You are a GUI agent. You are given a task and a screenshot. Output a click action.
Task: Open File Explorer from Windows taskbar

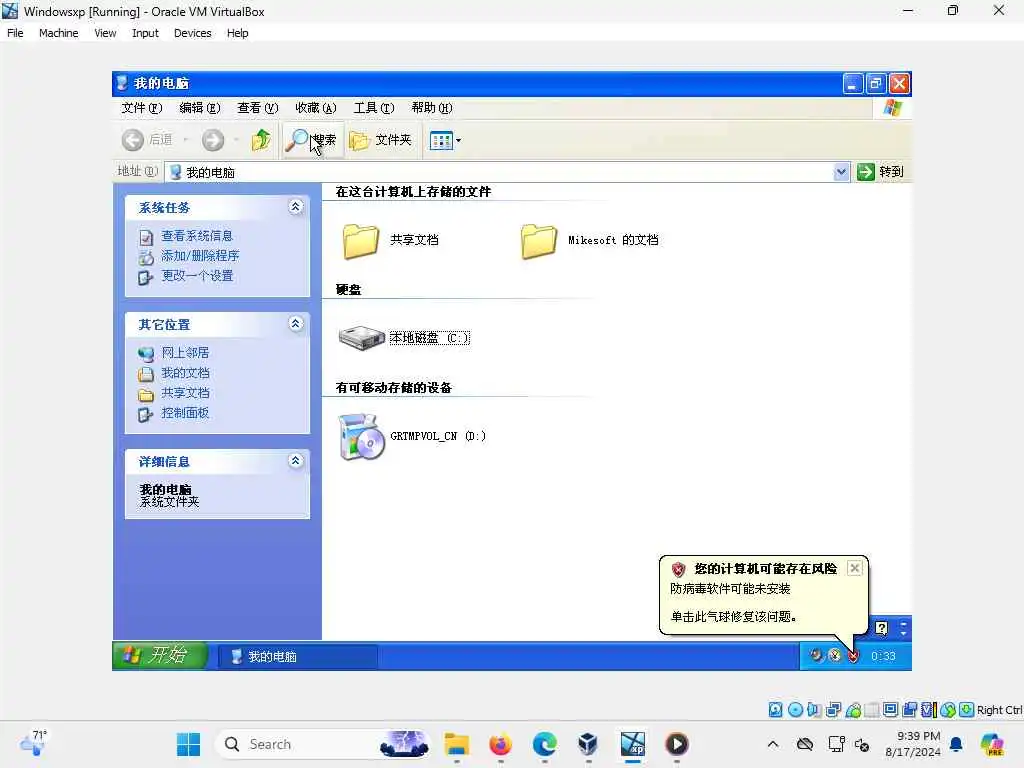[x=456, y=744]
